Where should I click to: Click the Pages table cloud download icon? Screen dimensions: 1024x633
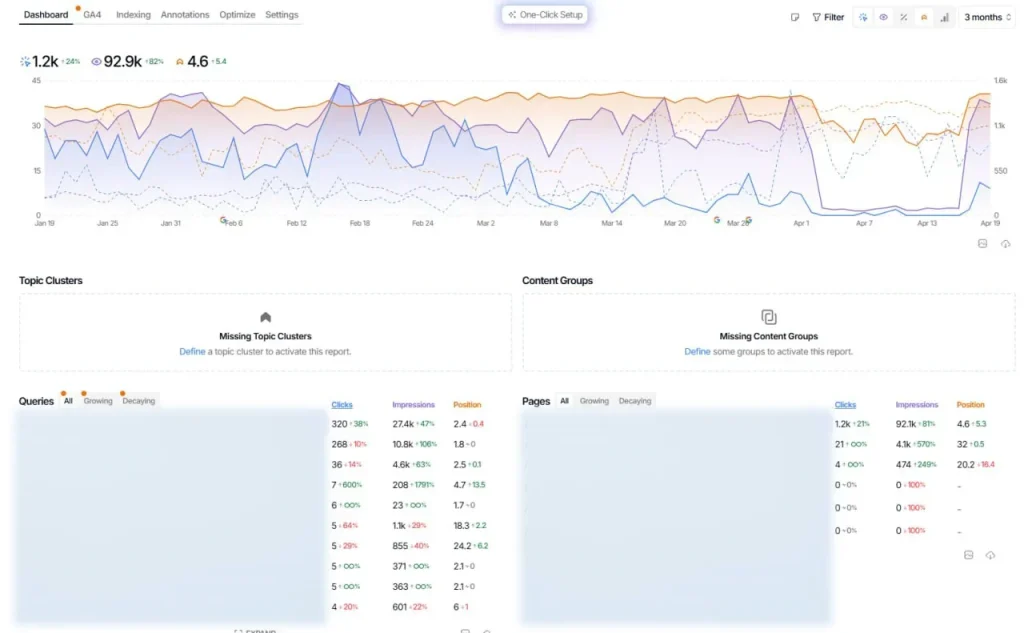990,555
